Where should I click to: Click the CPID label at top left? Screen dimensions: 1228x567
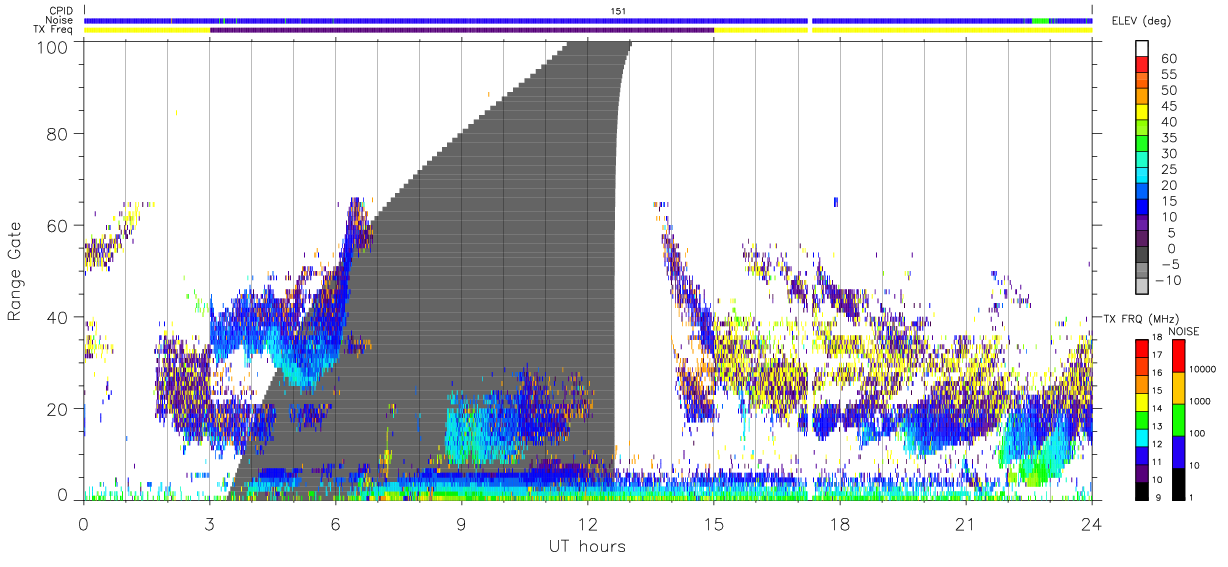tap(61, 11)
